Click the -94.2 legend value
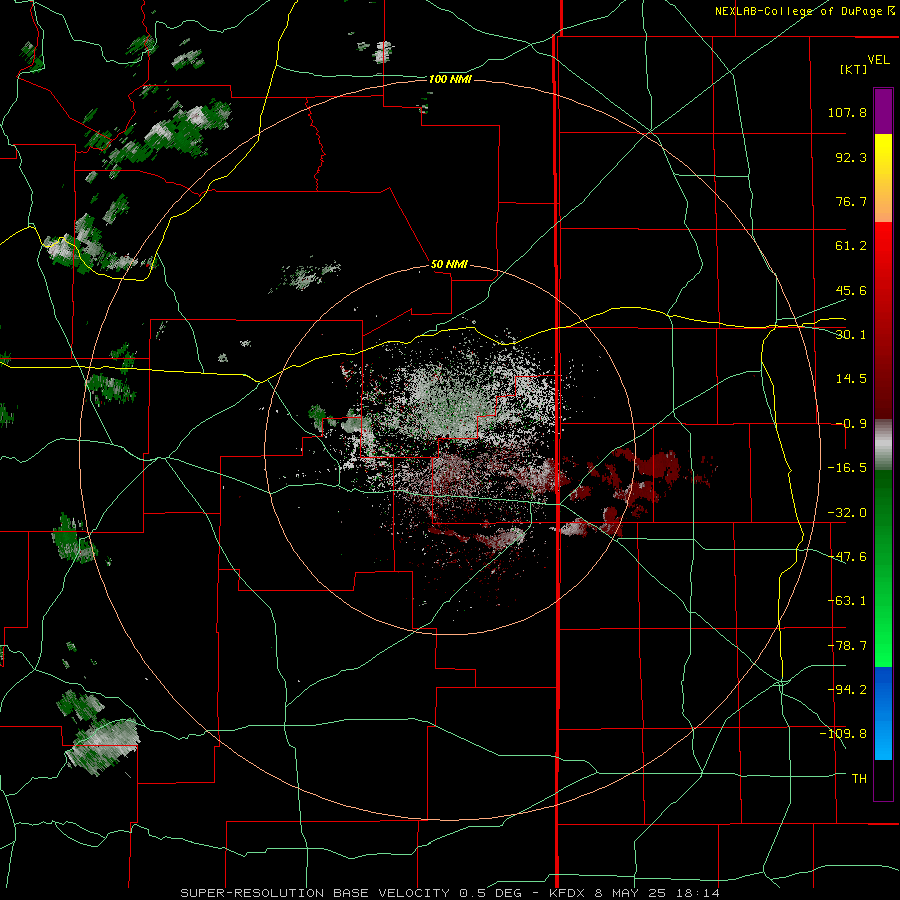This screenshot has height=900, width=900. click(x=847, y=689)
